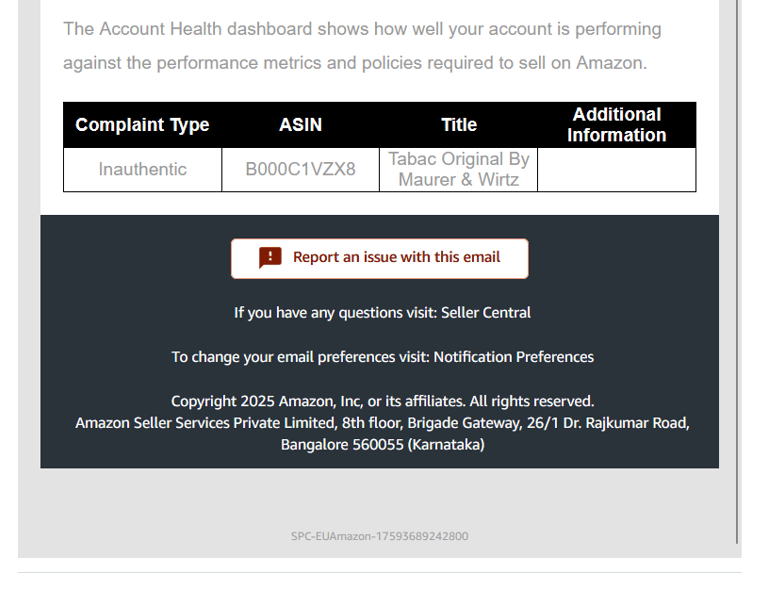Image resolution: width=768 pixels, height=590 pixels.
Task: Click the Additional Information column header
Action: (x=617, y=125)
